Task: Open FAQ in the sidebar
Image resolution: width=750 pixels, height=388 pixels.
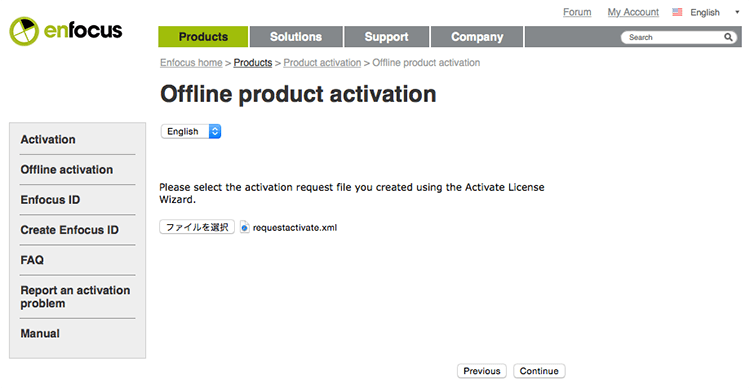Action: click(x=32, y=260)
